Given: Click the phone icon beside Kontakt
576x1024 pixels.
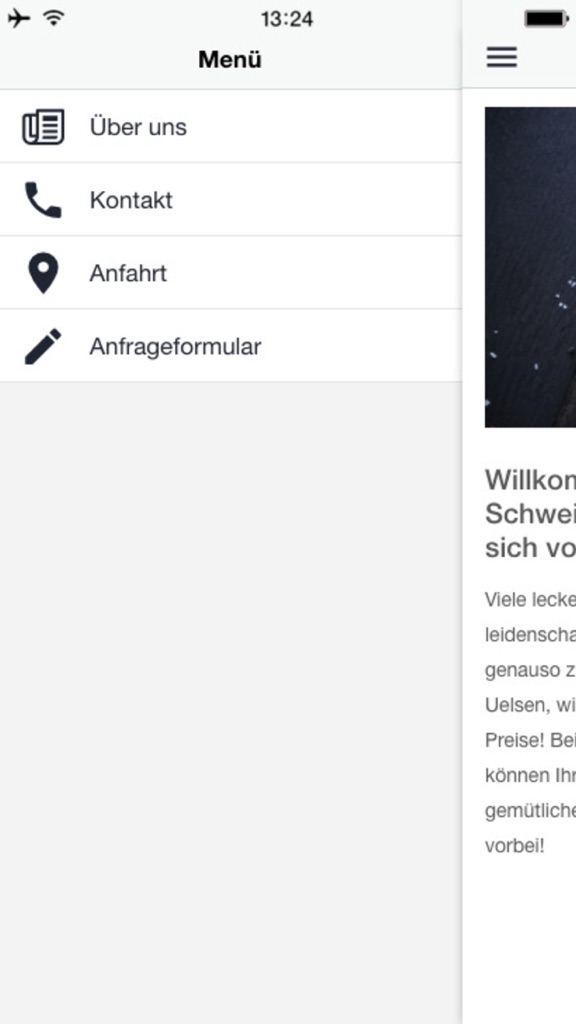Looking at the screenshot, I should (43, 200).
